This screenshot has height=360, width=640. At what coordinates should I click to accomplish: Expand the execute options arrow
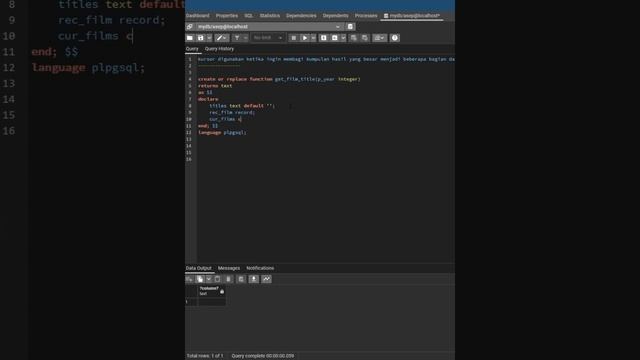313,38
